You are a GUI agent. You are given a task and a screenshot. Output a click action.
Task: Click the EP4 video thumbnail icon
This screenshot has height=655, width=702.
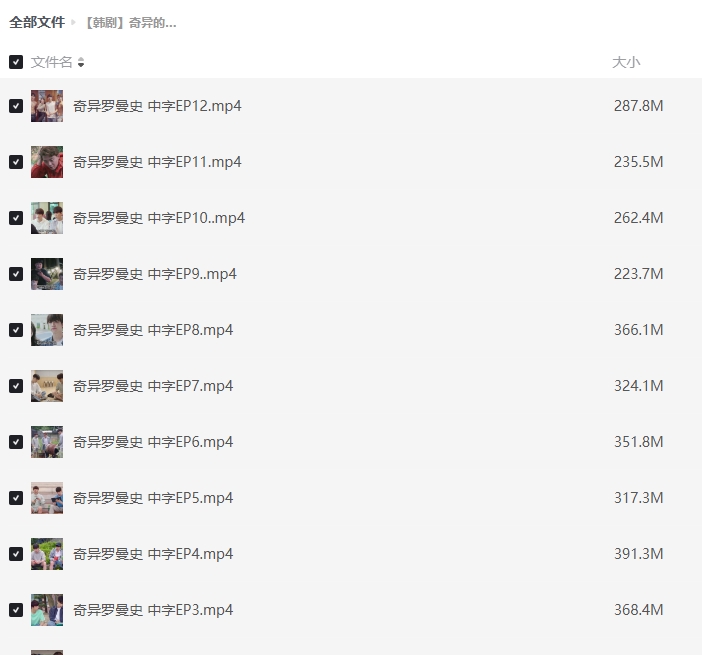coord(47,554)
